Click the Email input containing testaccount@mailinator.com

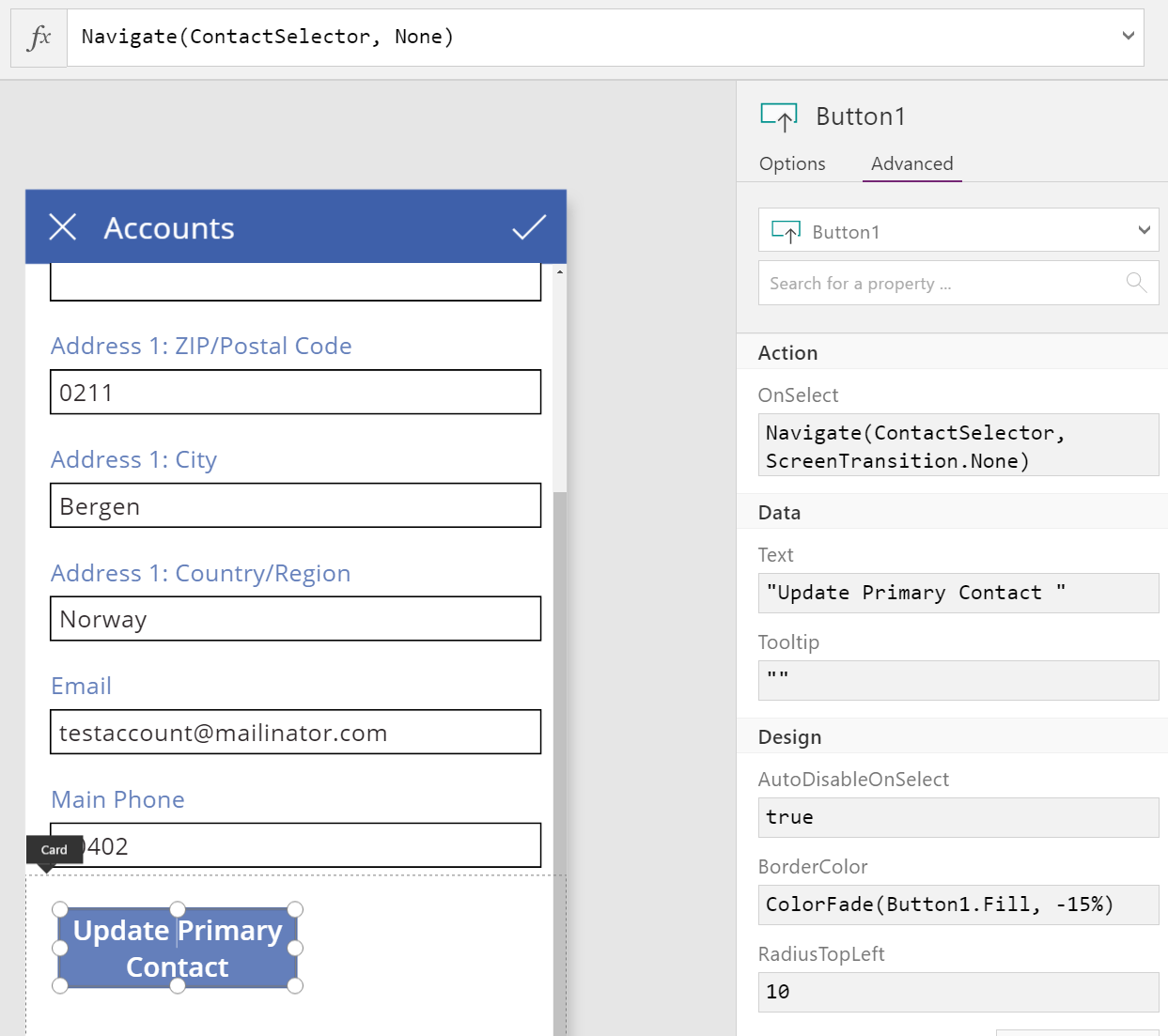point(295,733)
